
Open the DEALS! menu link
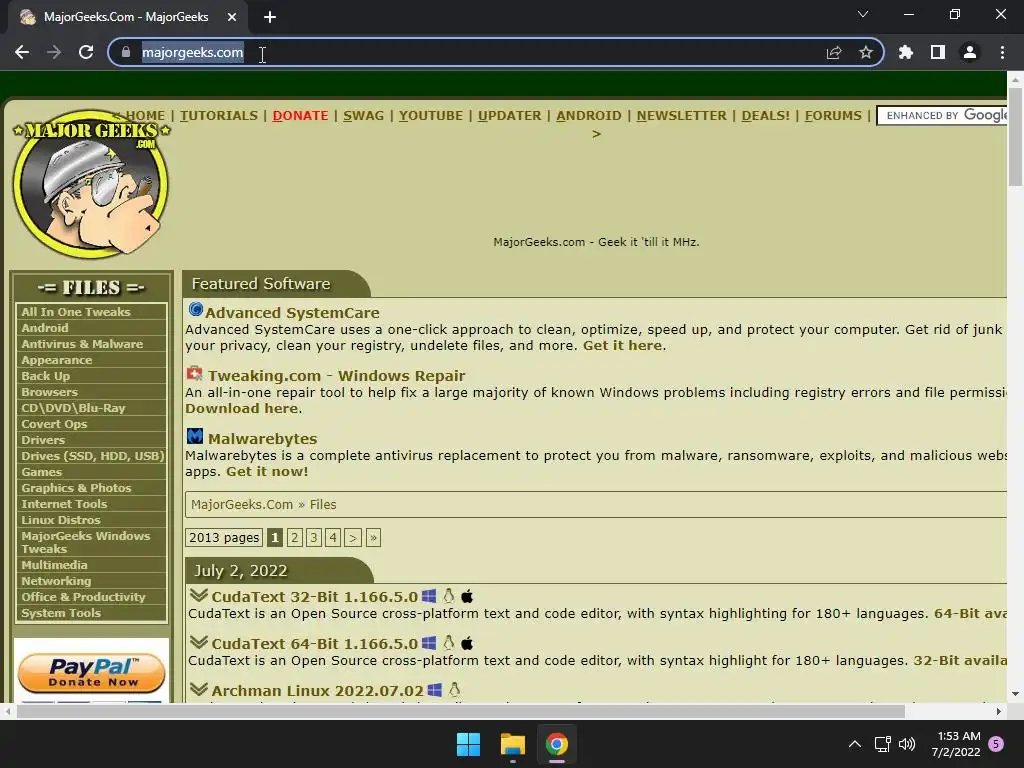pos(765,116)
